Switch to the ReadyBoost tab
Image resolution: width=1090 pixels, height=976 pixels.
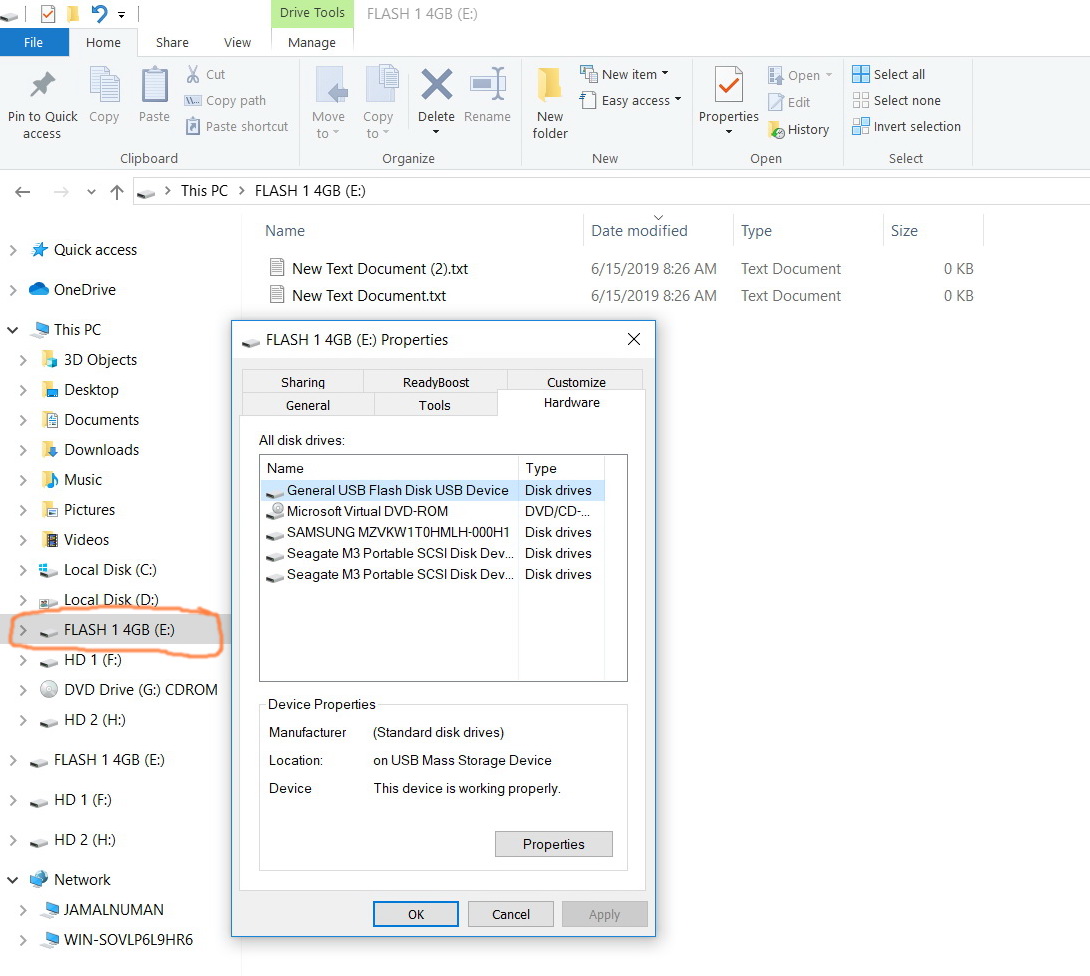(x=436, y=381)
